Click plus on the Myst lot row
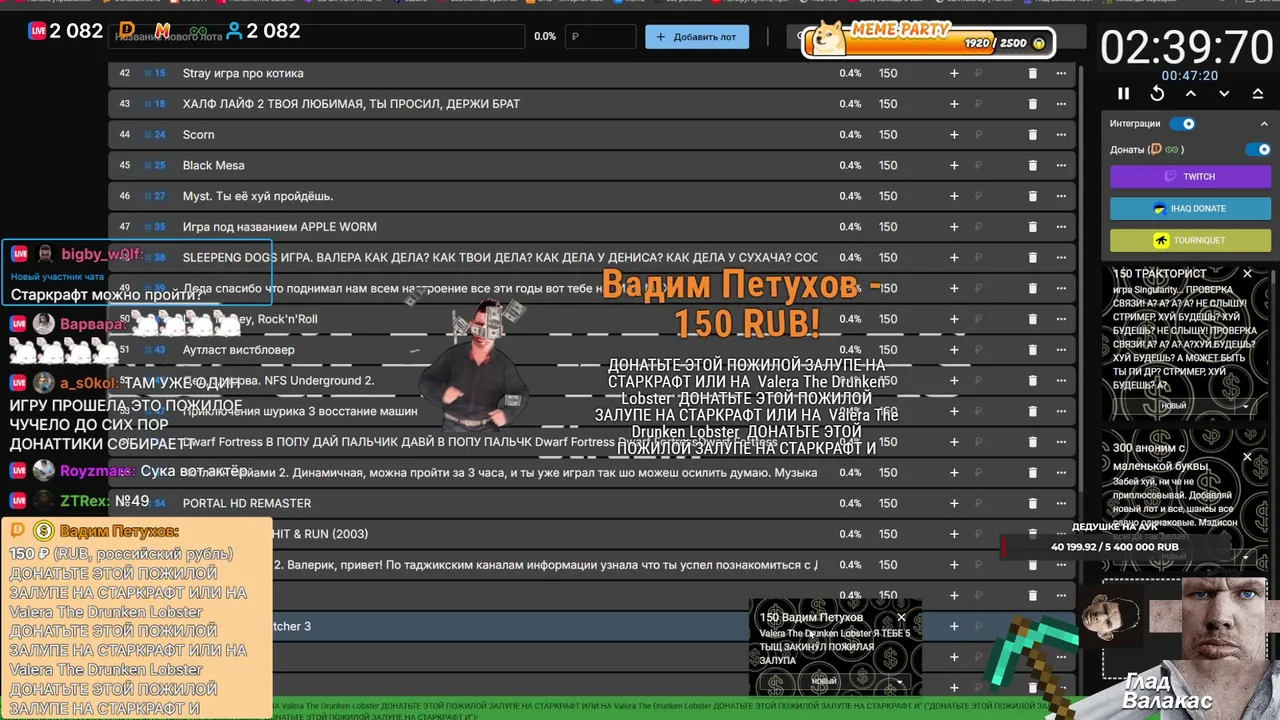The height and width of the screenshot is (720, 1280). pyautogui.click(x=954, y=196)
